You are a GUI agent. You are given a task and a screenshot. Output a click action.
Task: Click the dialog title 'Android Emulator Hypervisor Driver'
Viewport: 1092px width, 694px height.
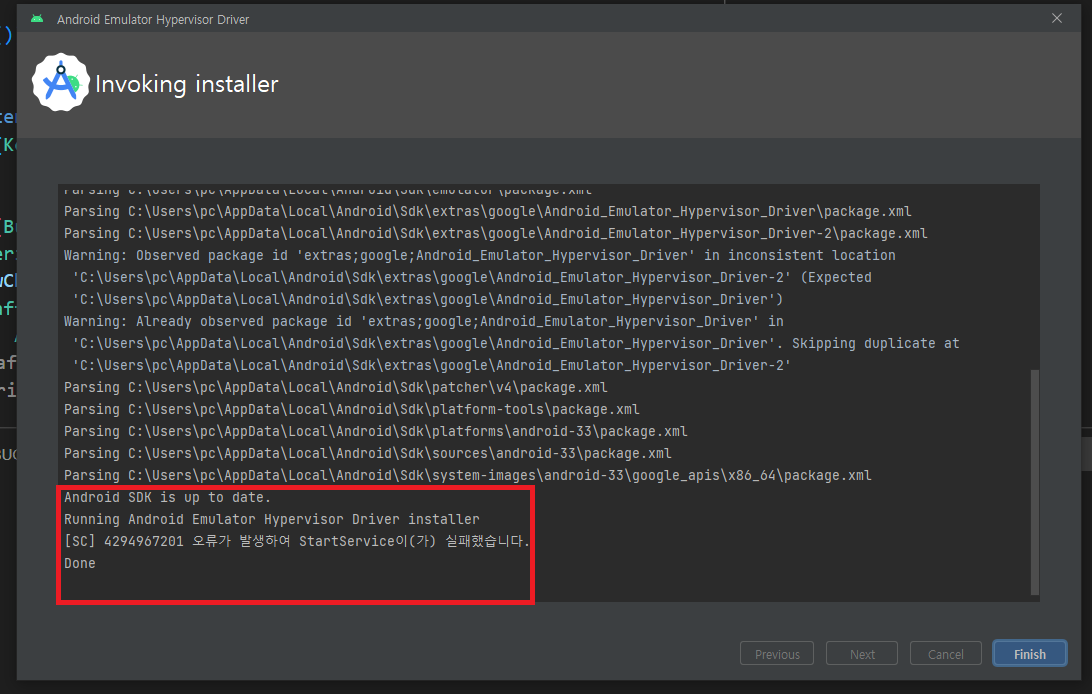[153, 19]
